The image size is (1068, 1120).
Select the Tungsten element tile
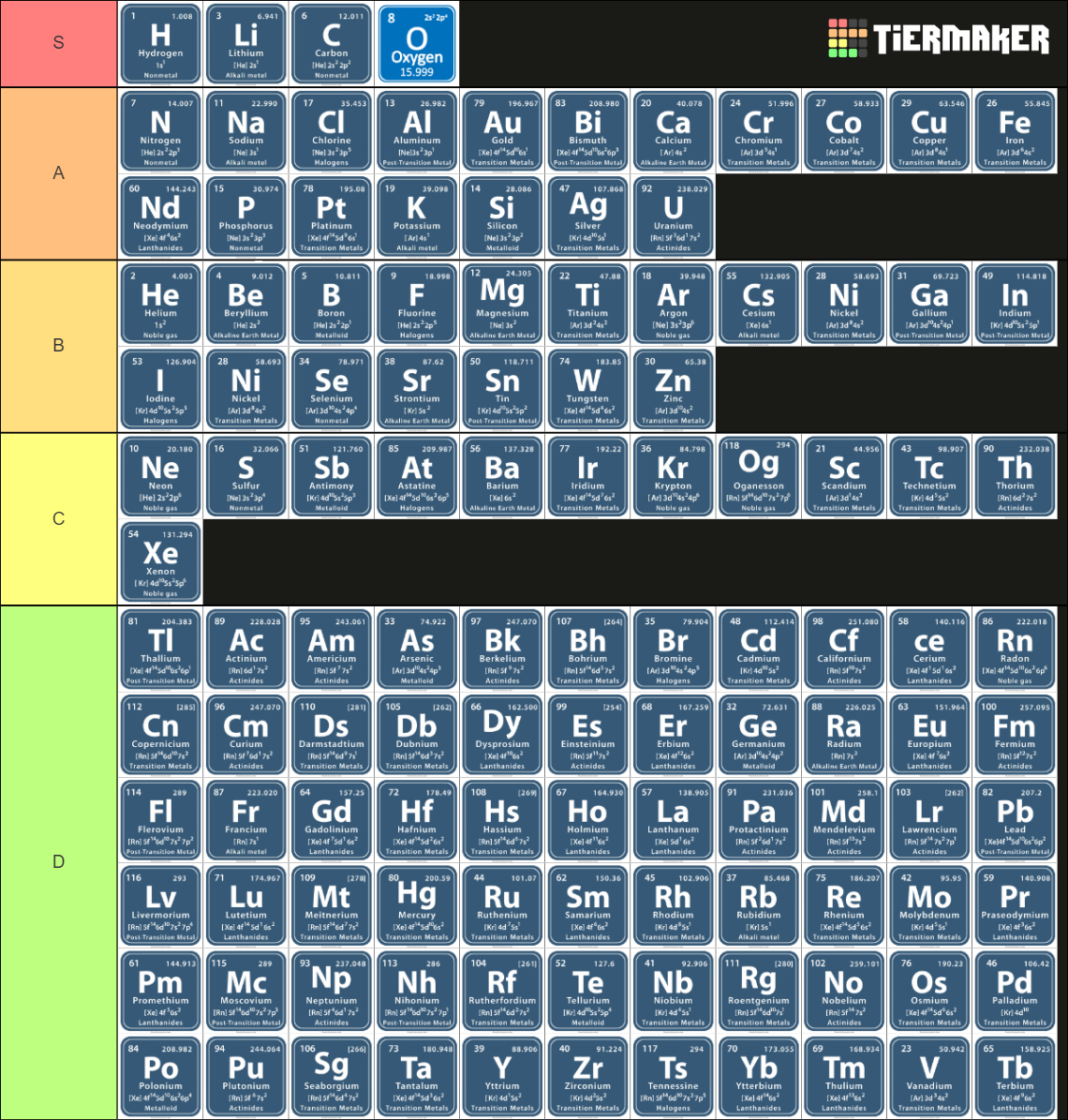tap(587, 390)
